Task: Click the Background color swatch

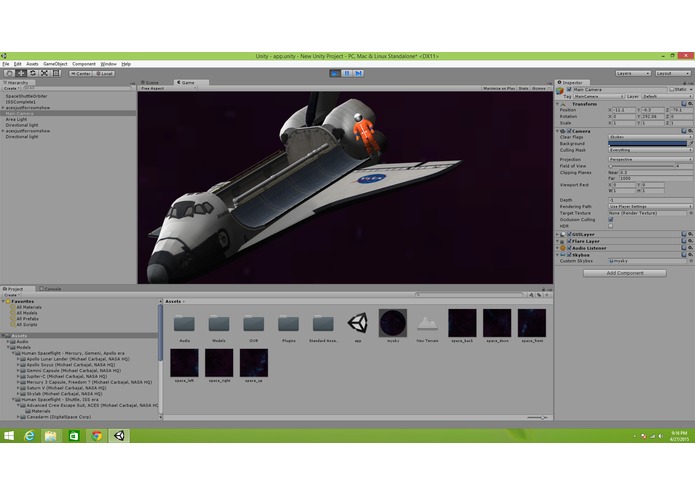Action: point(648,144)
